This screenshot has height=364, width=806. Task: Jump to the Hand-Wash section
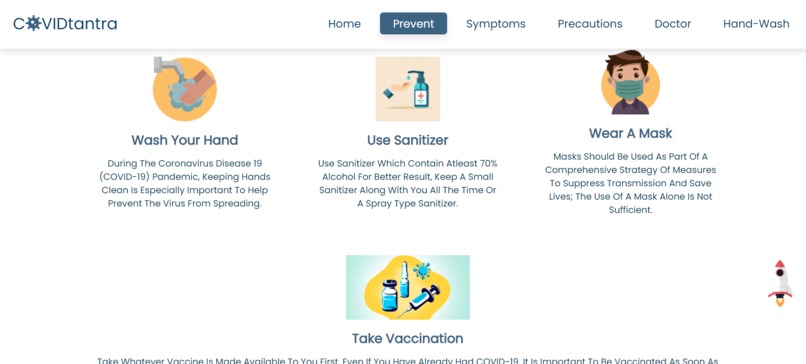756,24
